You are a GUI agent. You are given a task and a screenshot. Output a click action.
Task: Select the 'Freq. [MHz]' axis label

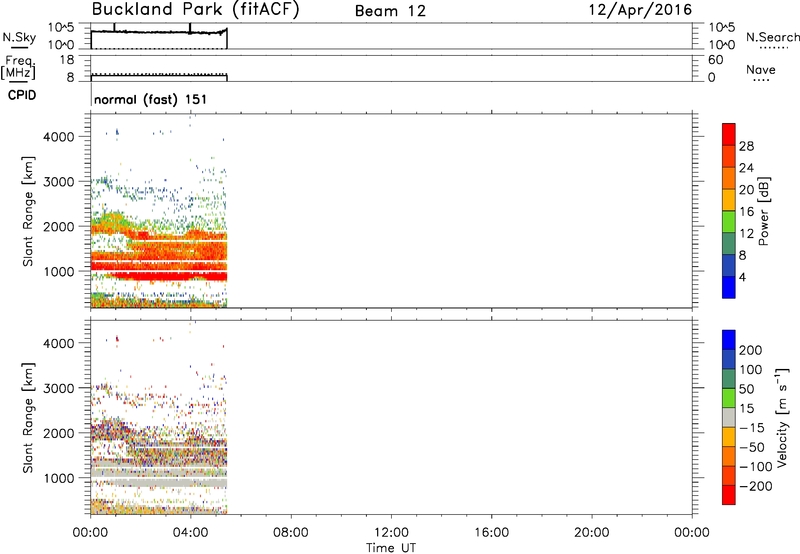[19, 68]
